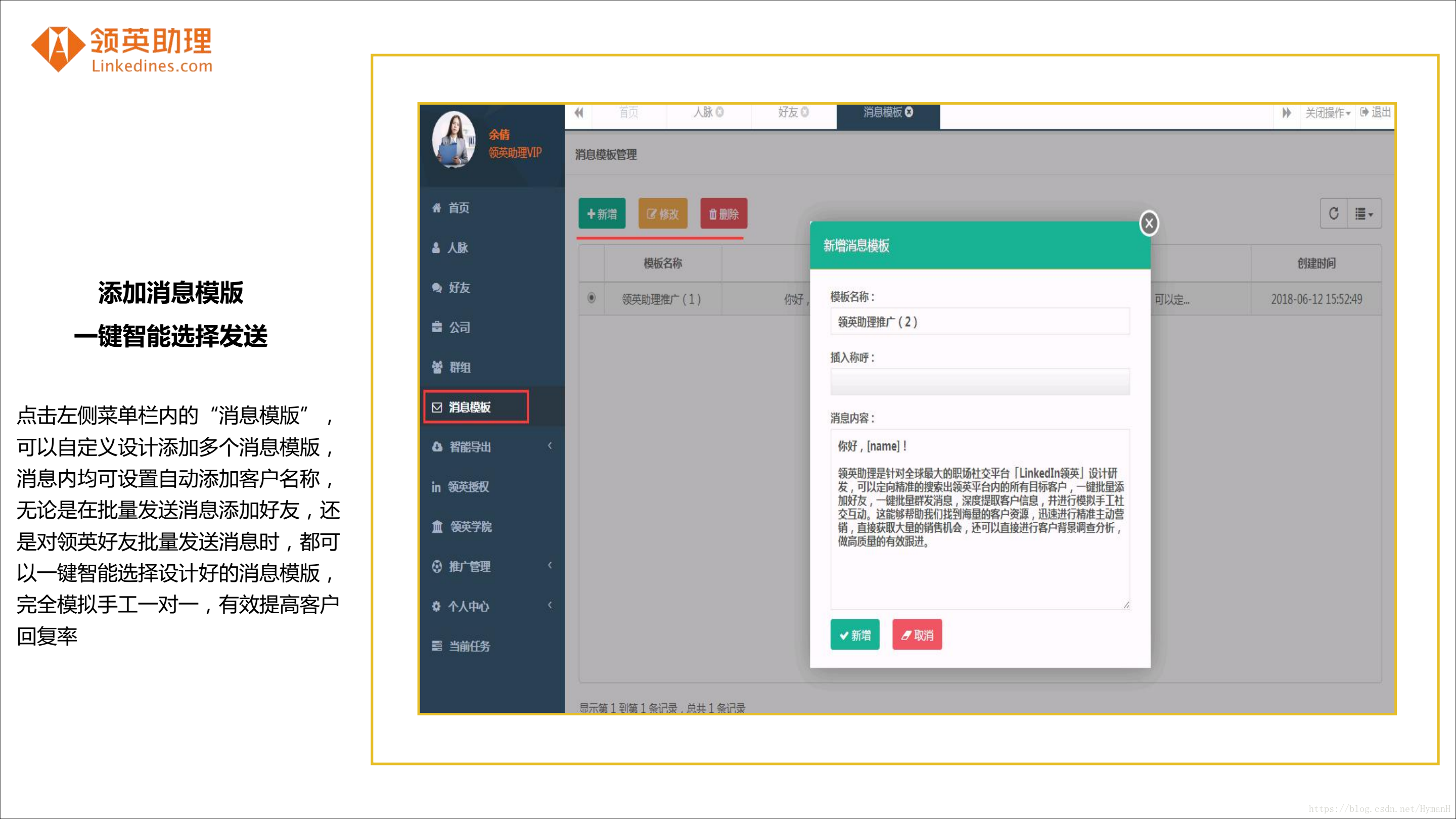Click inside the 消息内容 textarea

point(980,519)
